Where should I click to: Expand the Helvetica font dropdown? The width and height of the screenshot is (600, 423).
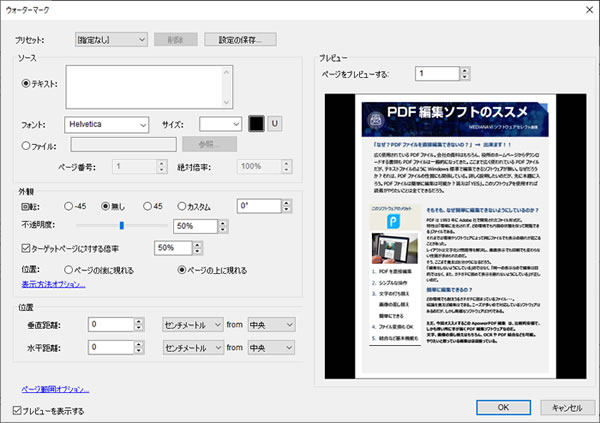click(106, 124)
